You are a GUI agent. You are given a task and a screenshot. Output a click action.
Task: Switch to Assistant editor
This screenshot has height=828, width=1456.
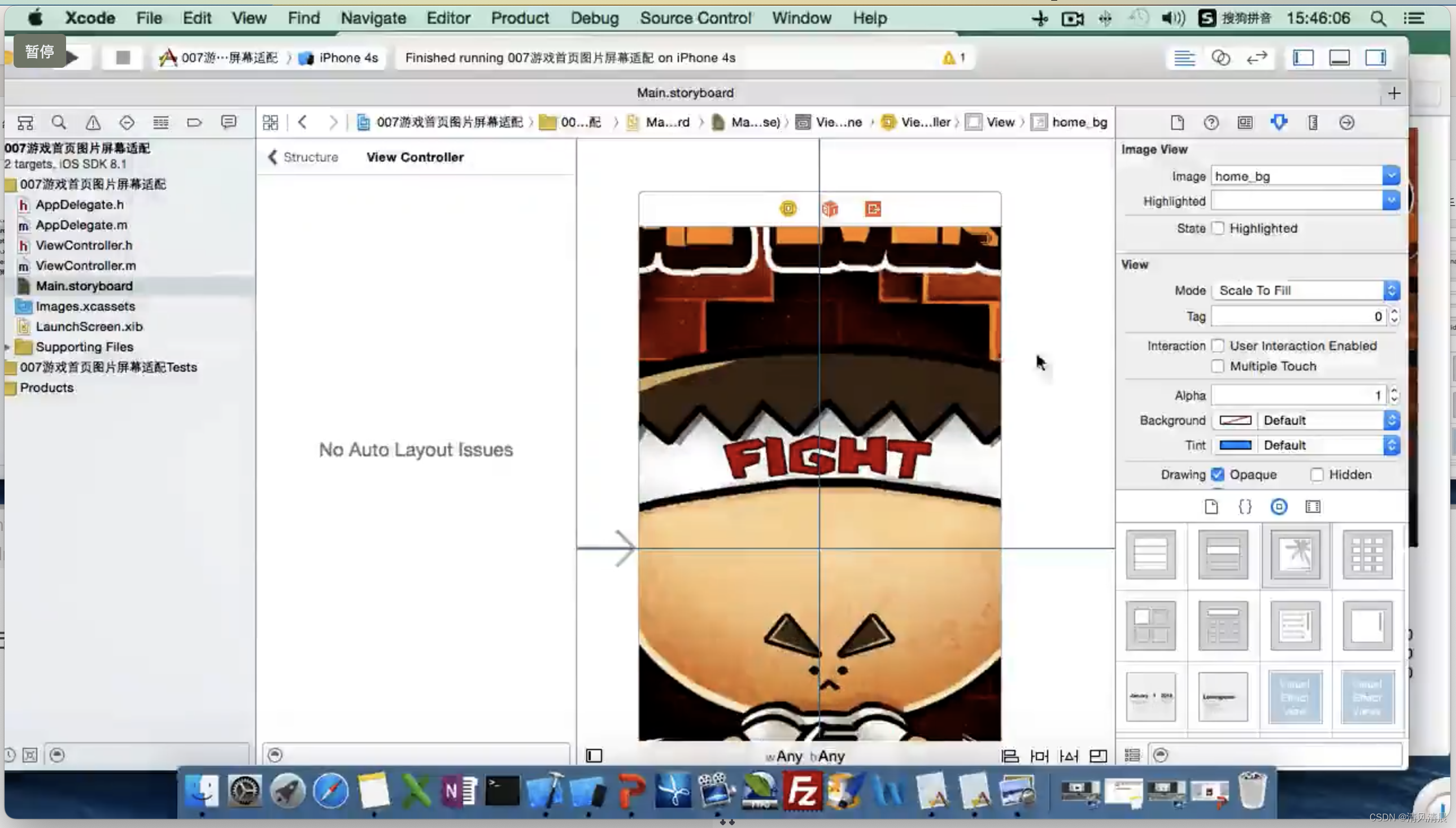tap(1220, 58)
